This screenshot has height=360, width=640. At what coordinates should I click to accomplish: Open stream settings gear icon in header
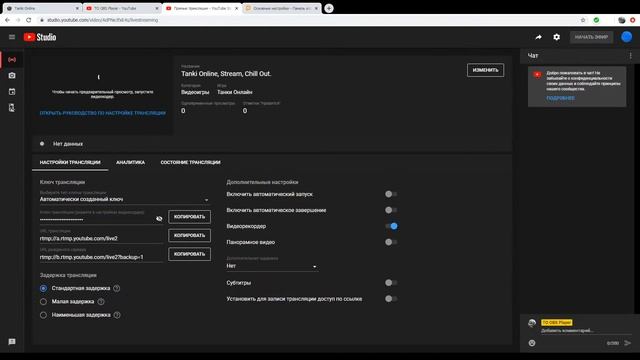tap(556, 37)
